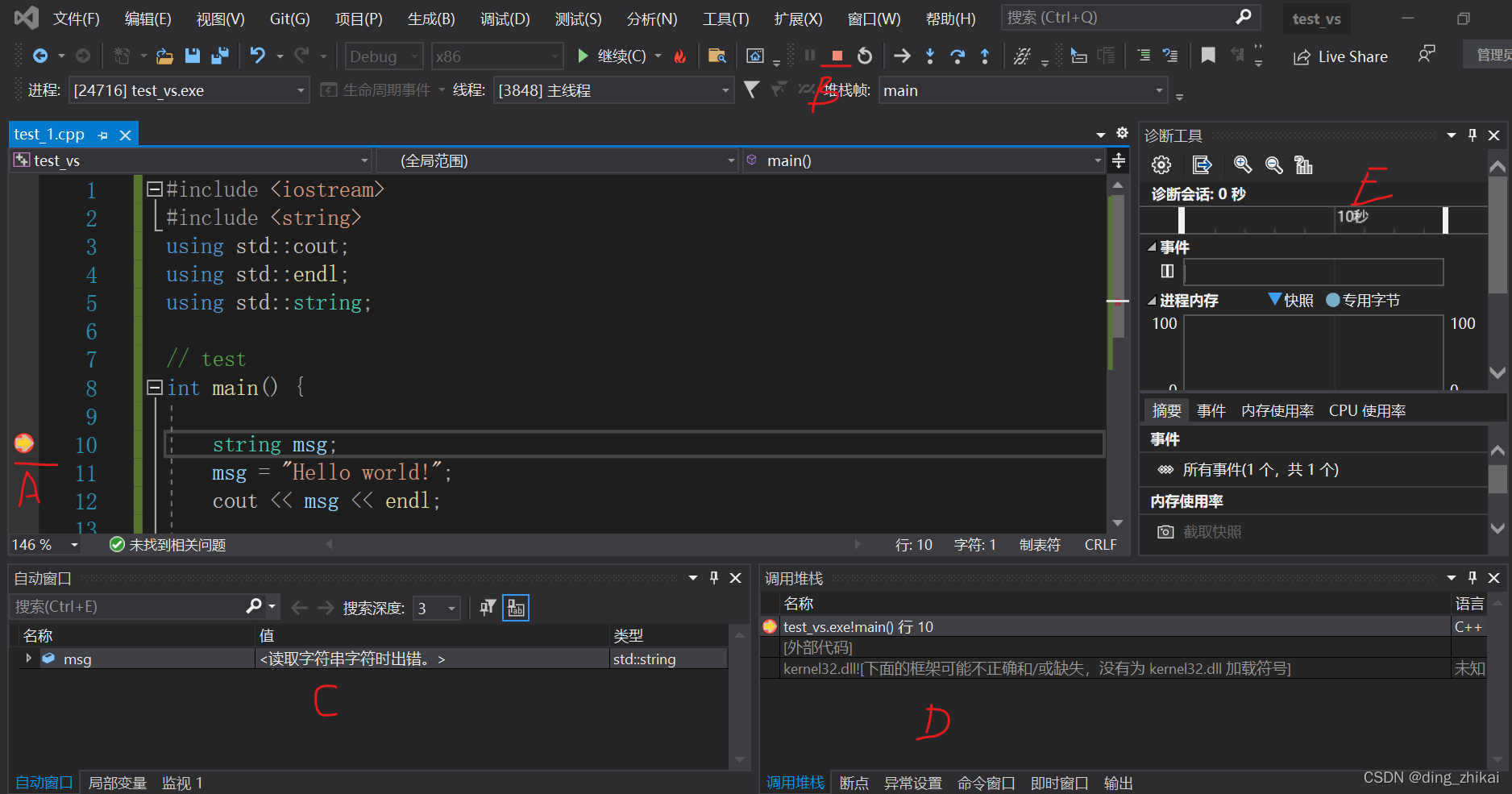Click the Hot Reload flame icon

pyautogui.click(x=680, y=56)
